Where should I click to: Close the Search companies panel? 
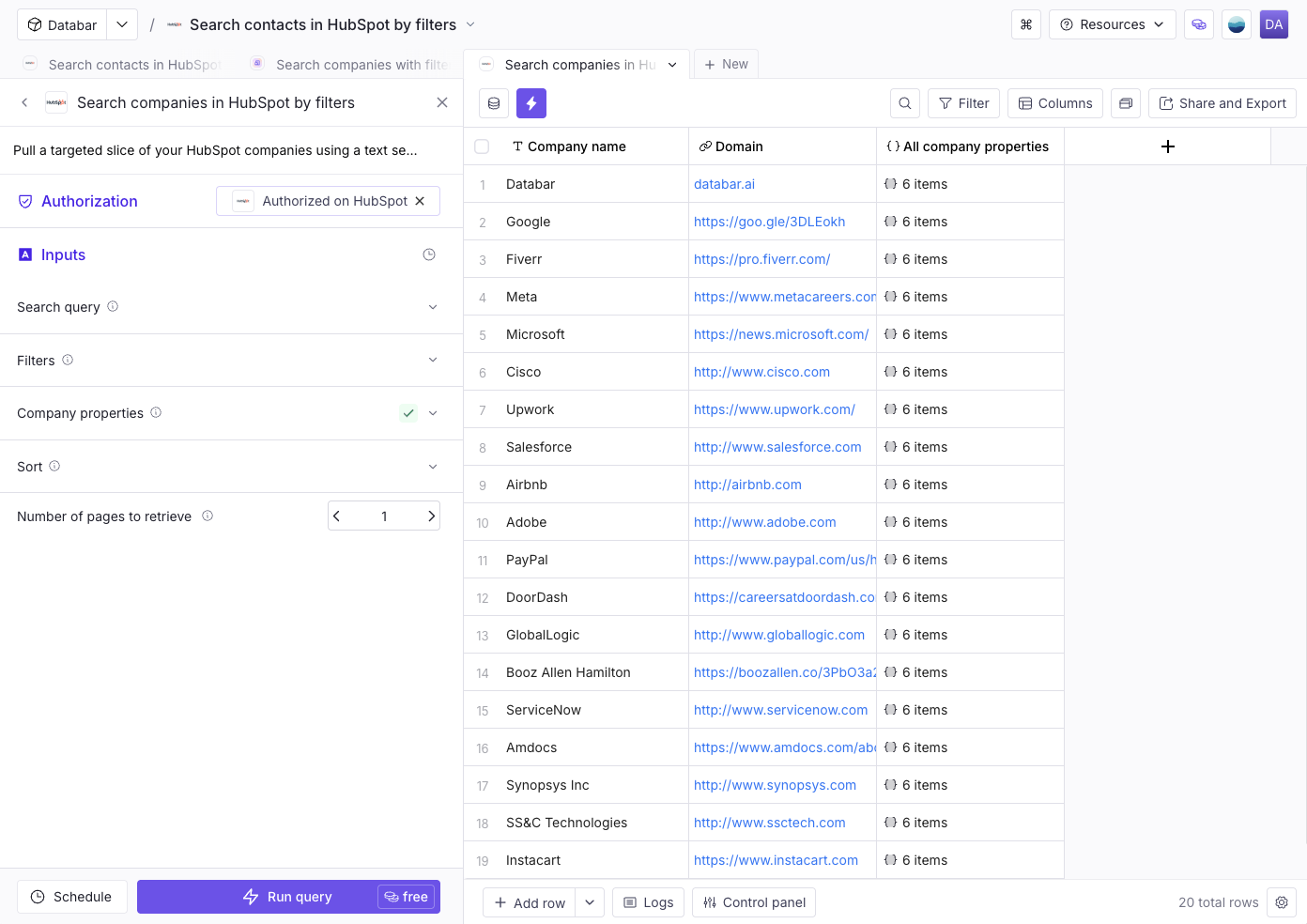click(442, 102)
